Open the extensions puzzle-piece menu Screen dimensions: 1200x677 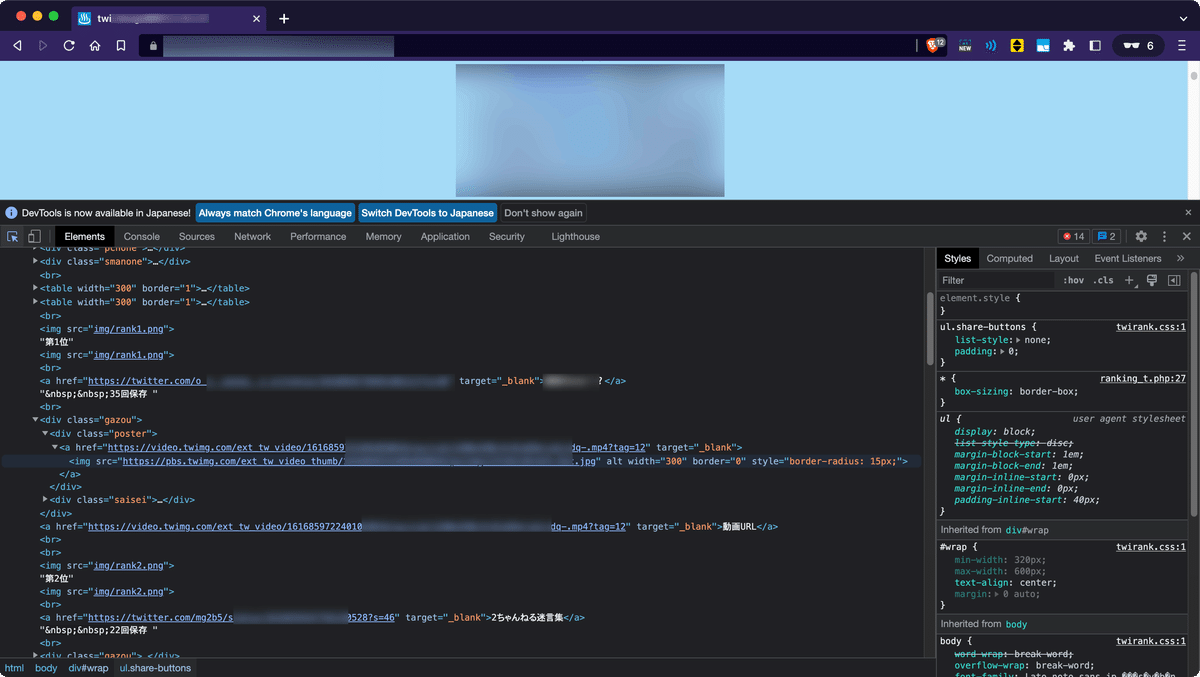point(1069,46)
